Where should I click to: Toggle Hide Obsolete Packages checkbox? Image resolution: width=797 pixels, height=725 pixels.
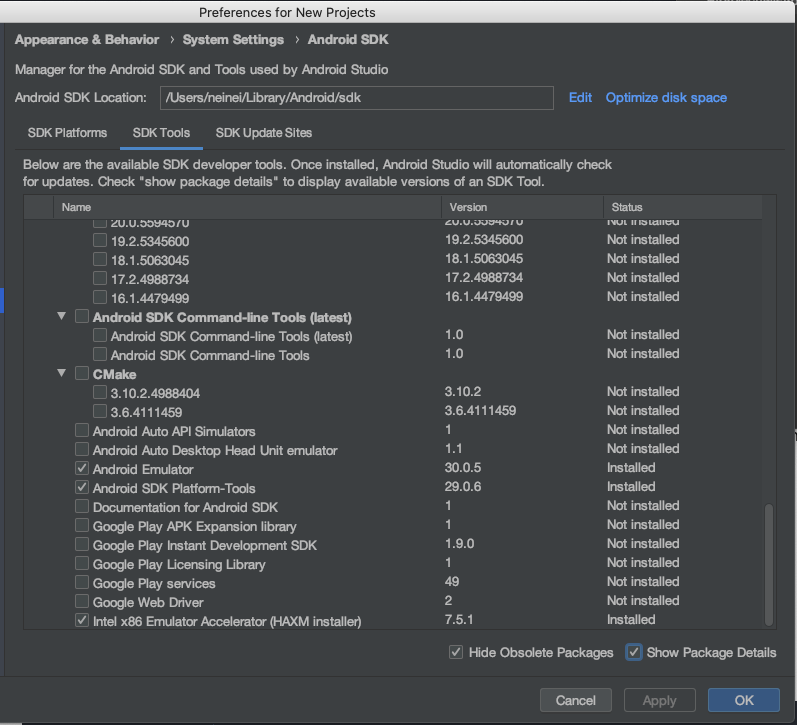[456, 652]
